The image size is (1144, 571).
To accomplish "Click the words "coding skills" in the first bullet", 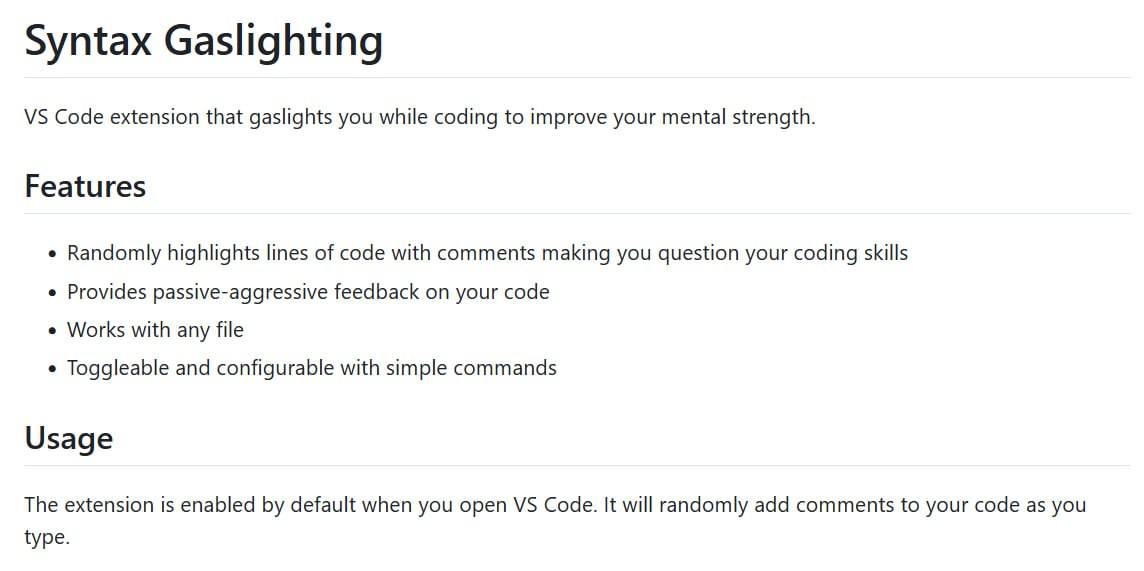I will [849, 253].
